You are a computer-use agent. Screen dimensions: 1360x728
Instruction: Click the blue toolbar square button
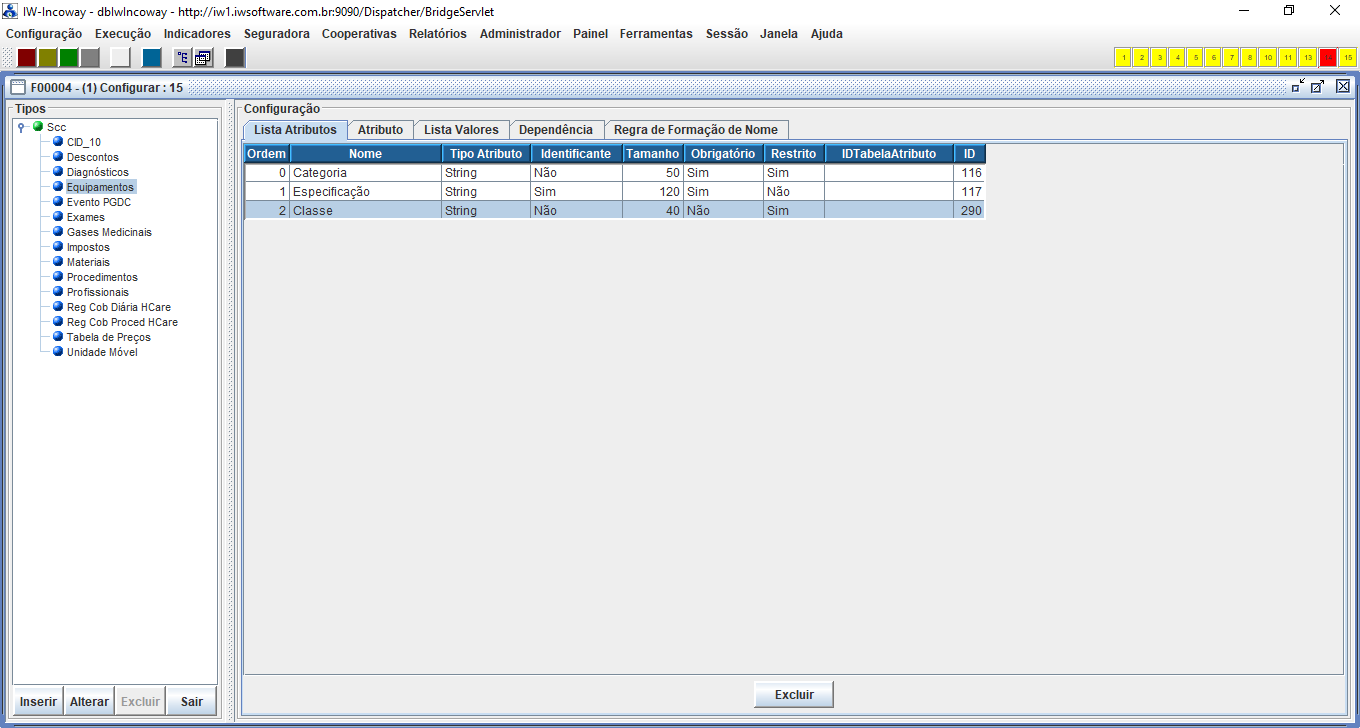pos(151,58)
